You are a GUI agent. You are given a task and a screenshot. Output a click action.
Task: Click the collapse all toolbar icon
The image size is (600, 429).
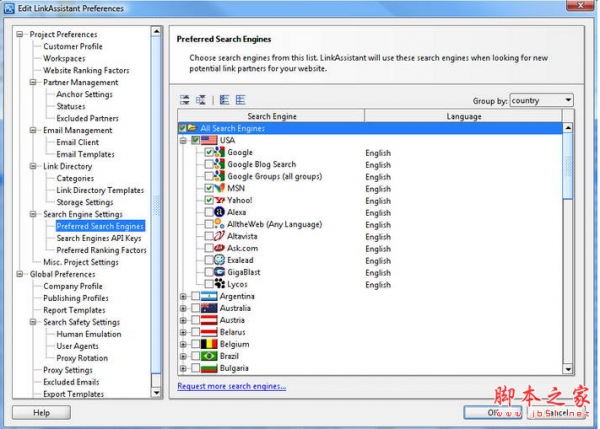tap(201, 100)
